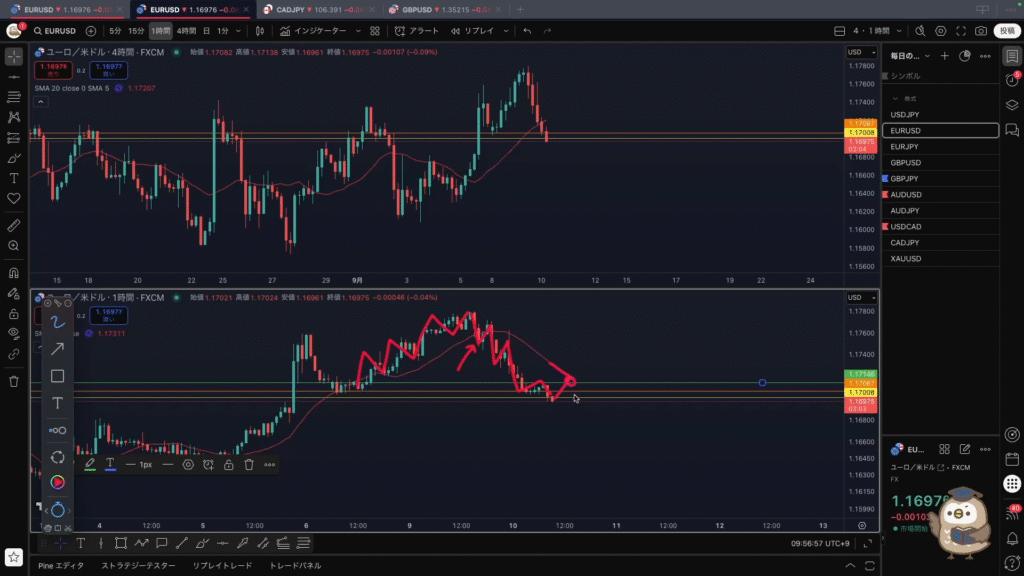Screen dimensions: 1024x576
Task: Toggle magnet mode in left sidebar
Action: point(14,273)
